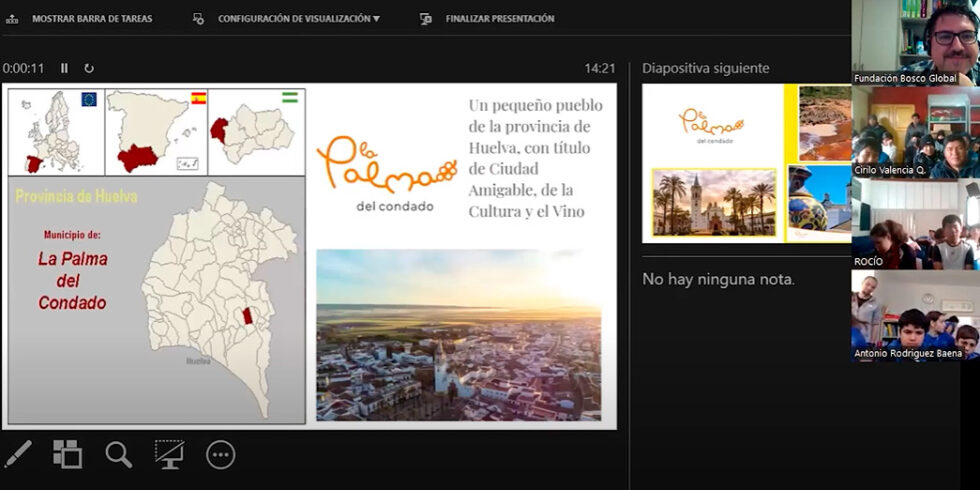Open more slideshow options ellipsis button
The height and width of the screenshot is (490, 980).
coord(220,455)
